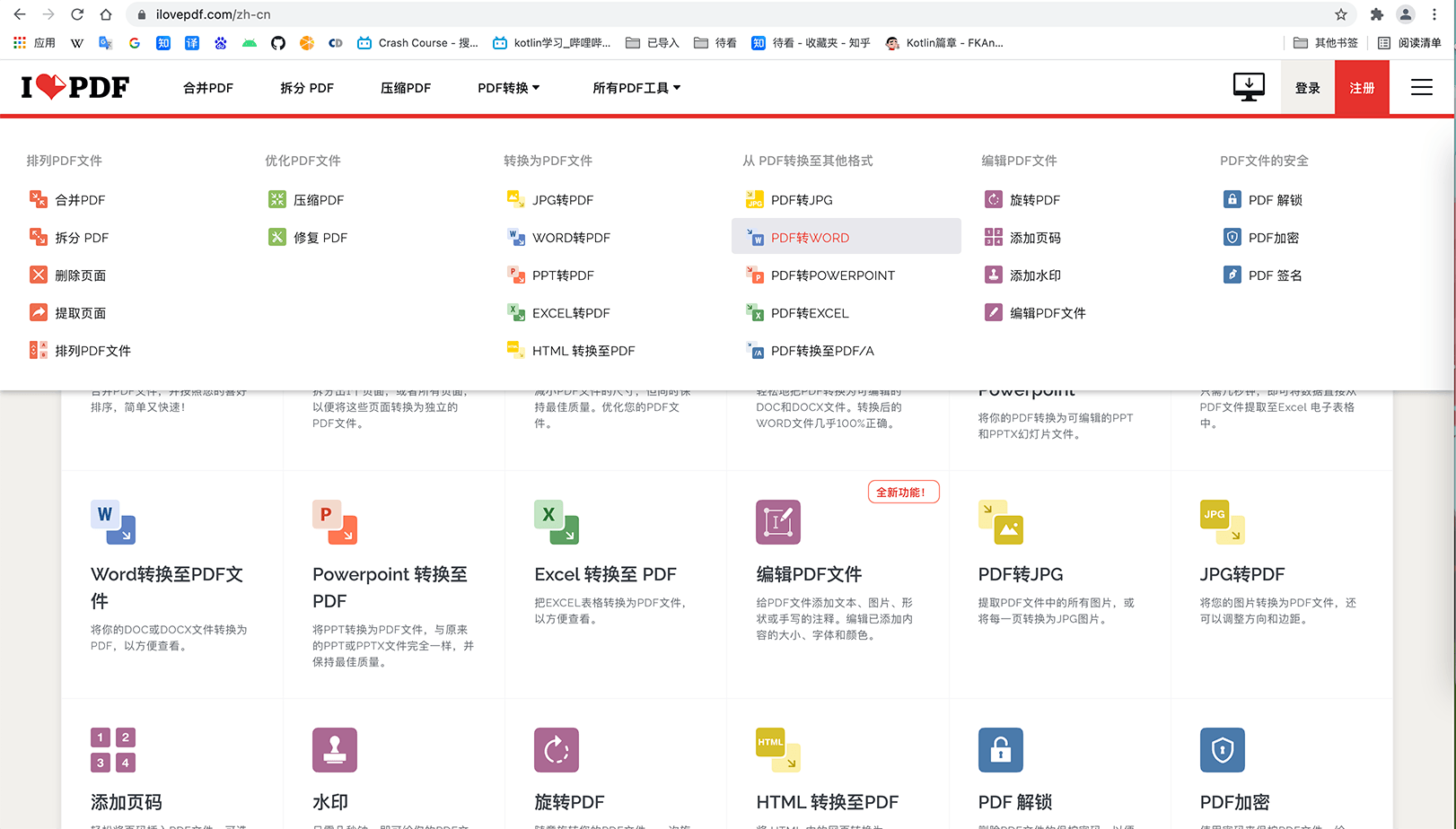Click the PDF 解锁 lock icon in dropdown
This screenshot has width=1456, height=829.
tap(1232, 199)
